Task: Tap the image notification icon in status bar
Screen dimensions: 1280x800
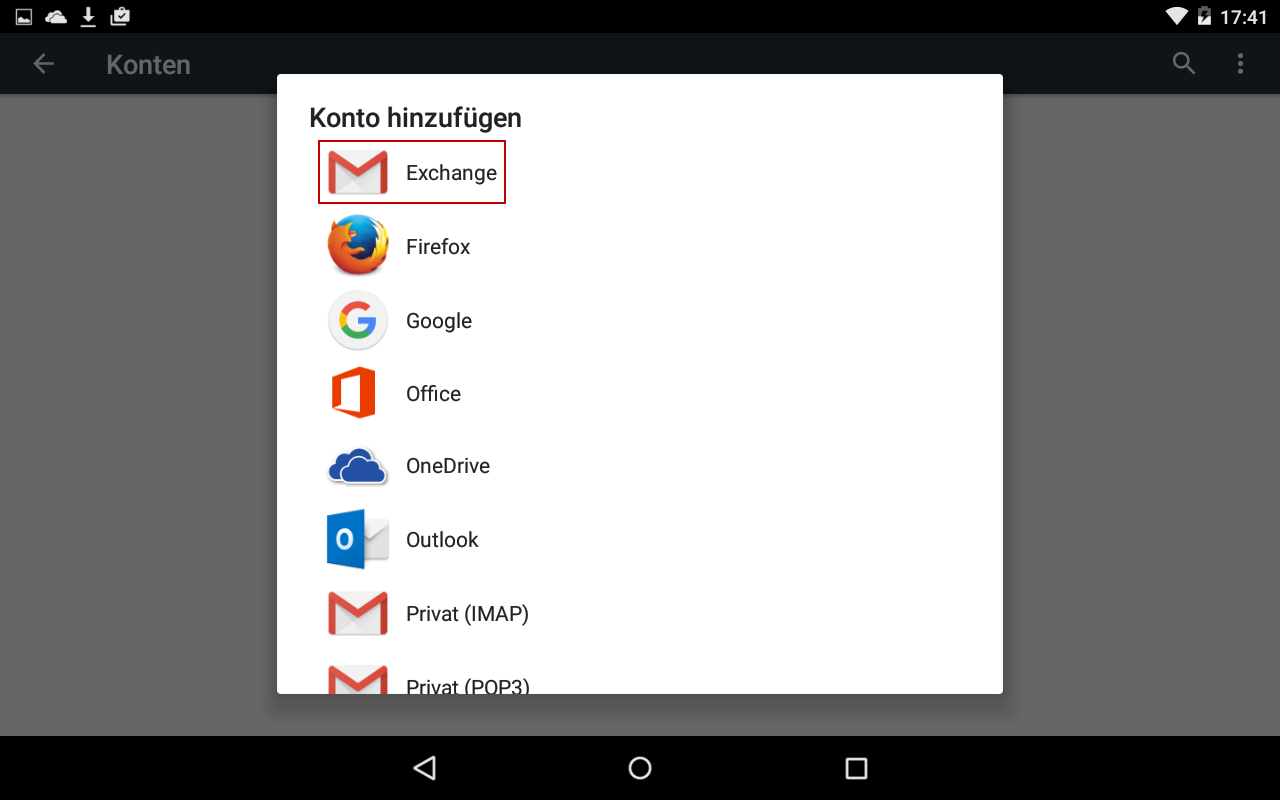Action: click(x=24, y=16)
